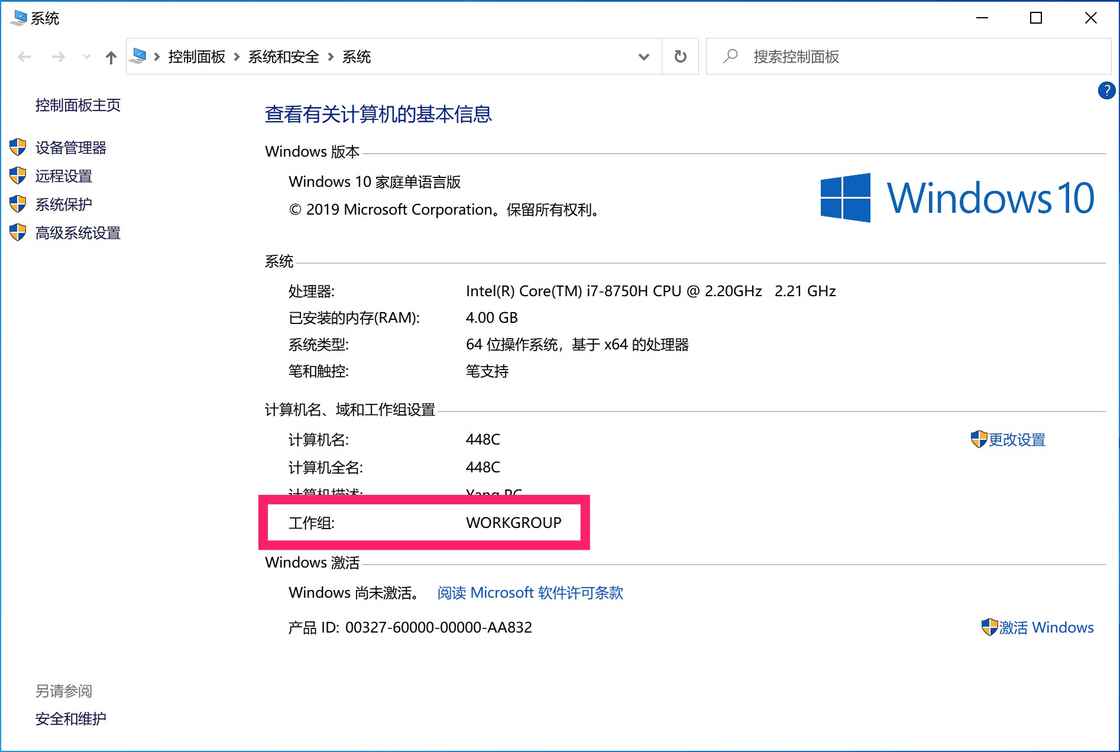Click the Forward navigation arrow
The image size is (1120, 752).
click(59, 57)
